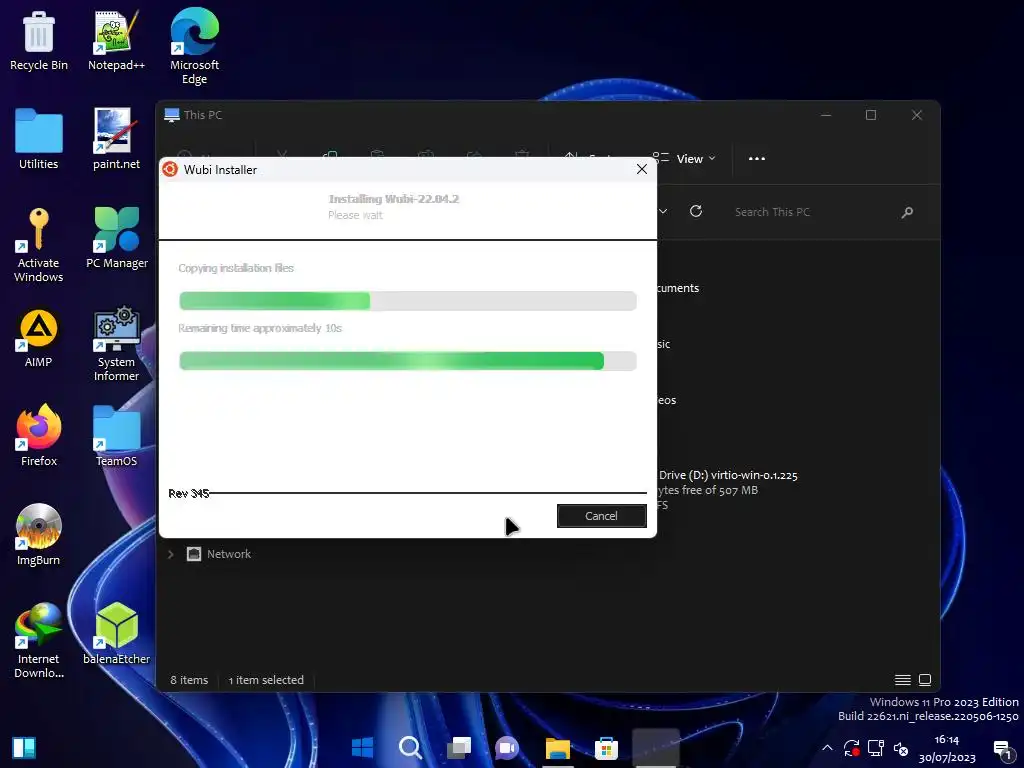Open Microsoft Edge desktop shortcut
Image resolution: width=1024 pixels, height=768 pixels.
[x=194, y=47]
